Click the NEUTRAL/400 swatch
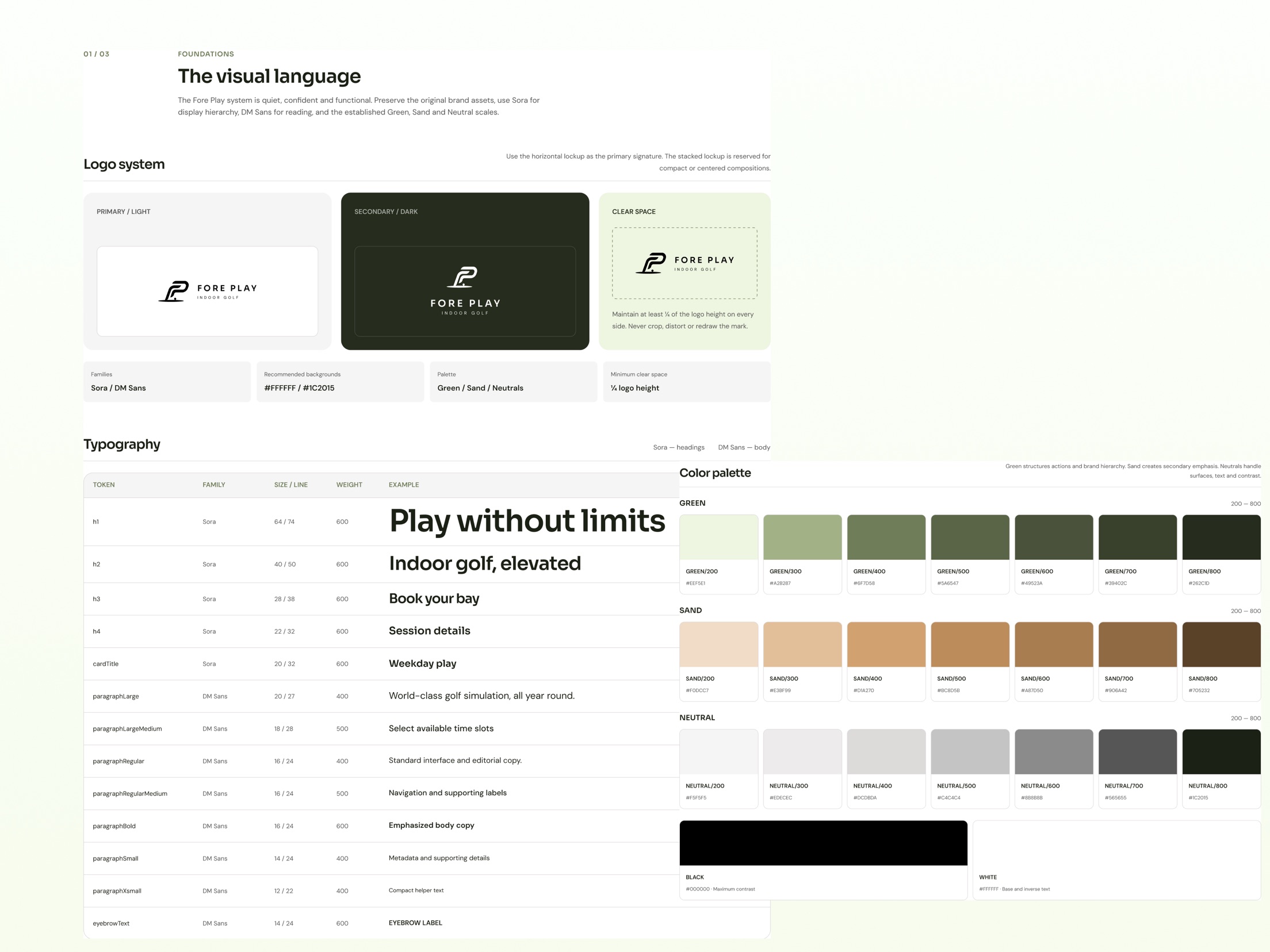 (x=886, y=769)
